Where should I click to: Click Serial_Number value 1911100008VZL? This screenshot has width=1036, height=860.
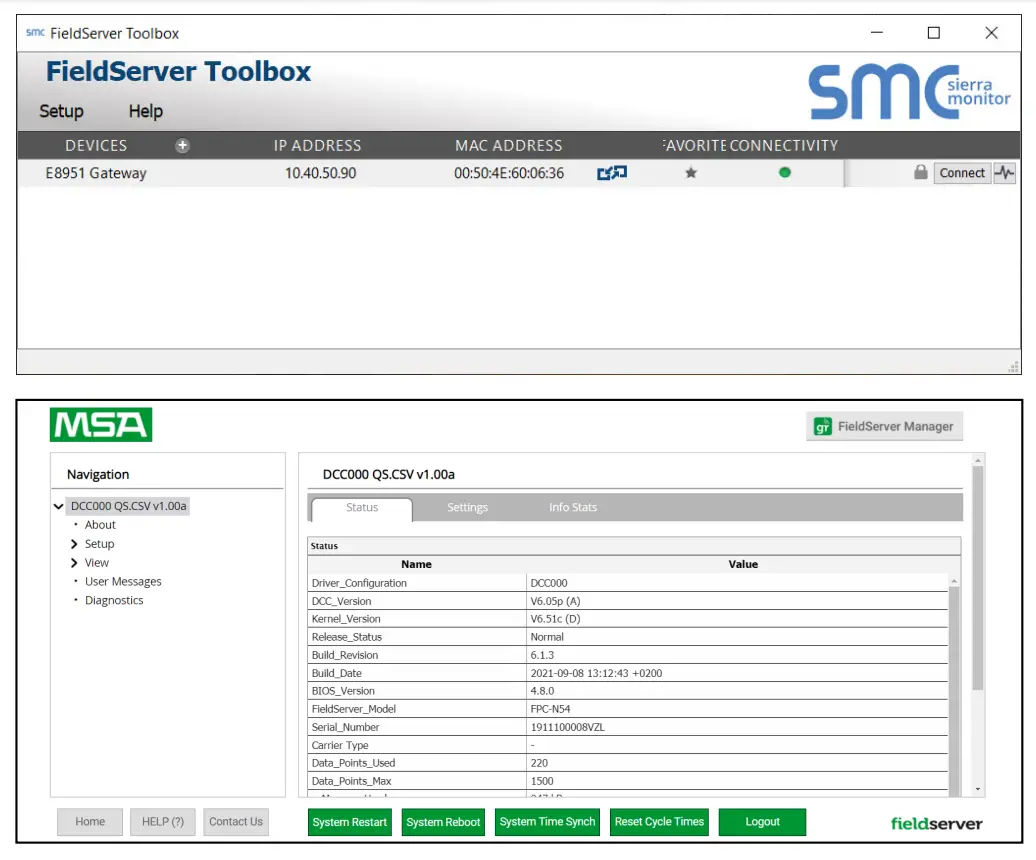point(568,727)
